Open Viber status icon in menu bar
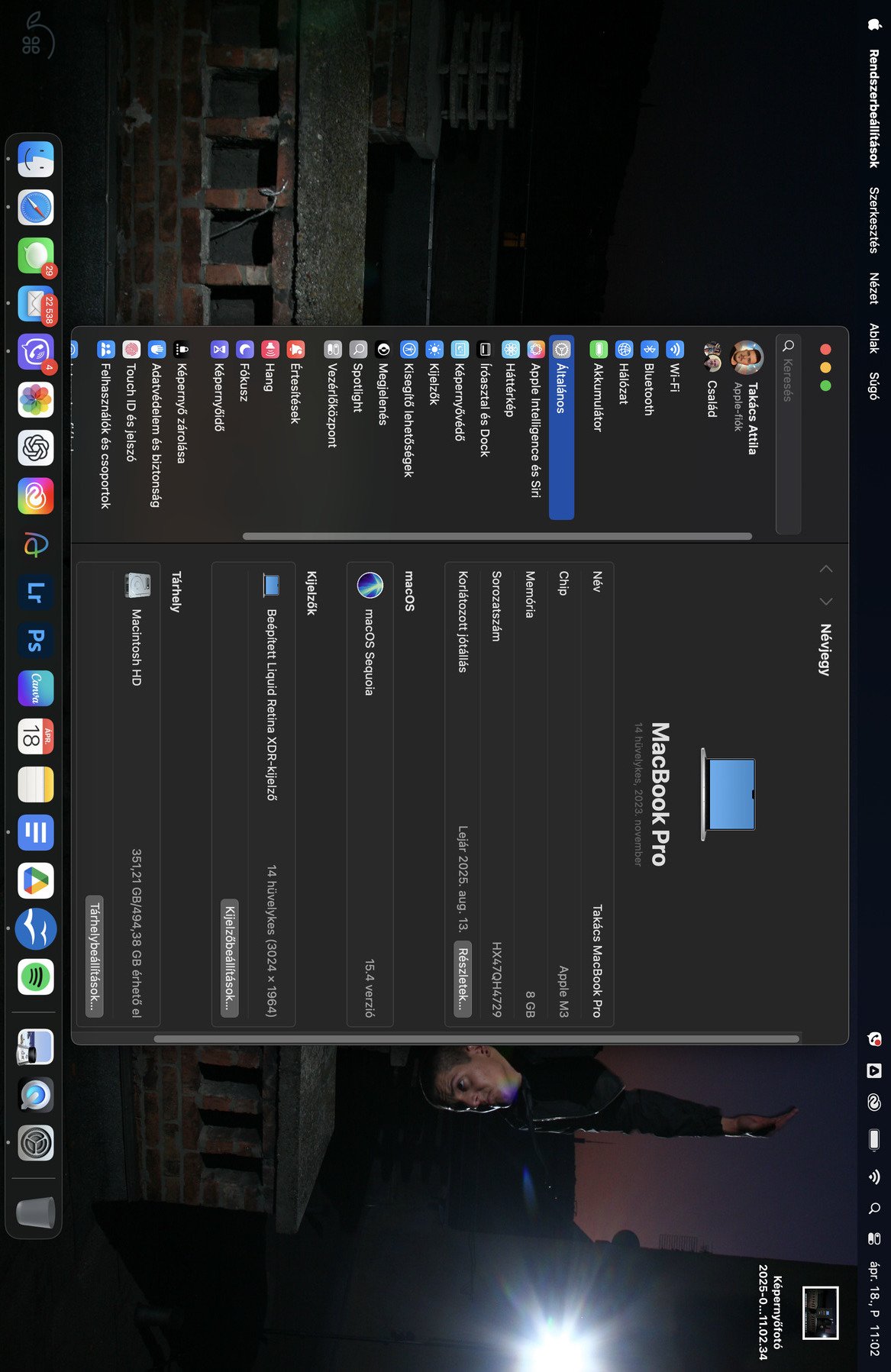The height and width of the screenshot is (1372, 891). coord(874,1039)
